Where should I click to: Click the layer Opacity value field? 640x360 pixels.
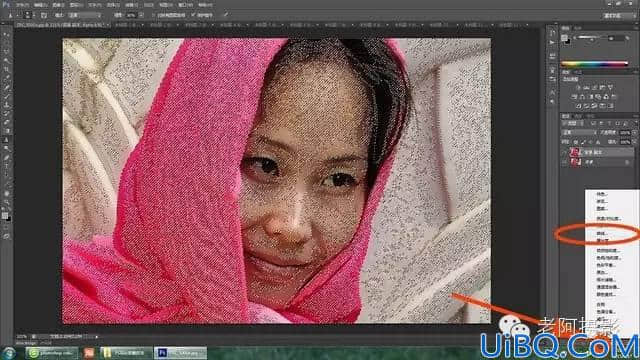pyautogui.click(x=625, y=133)
